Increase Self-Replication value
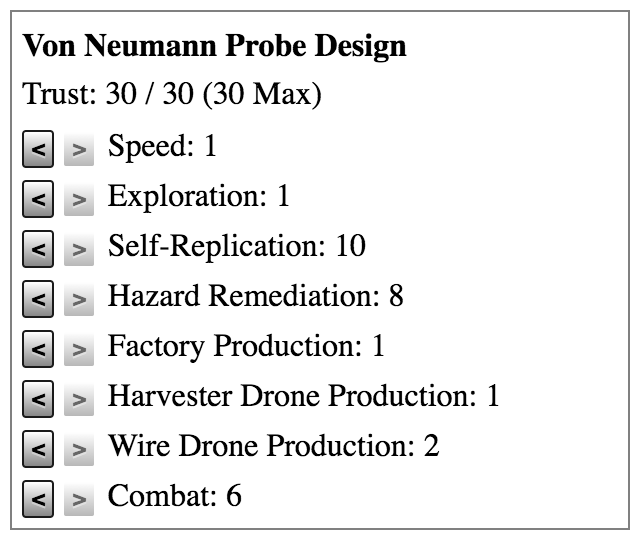 [x=78, y=249]
